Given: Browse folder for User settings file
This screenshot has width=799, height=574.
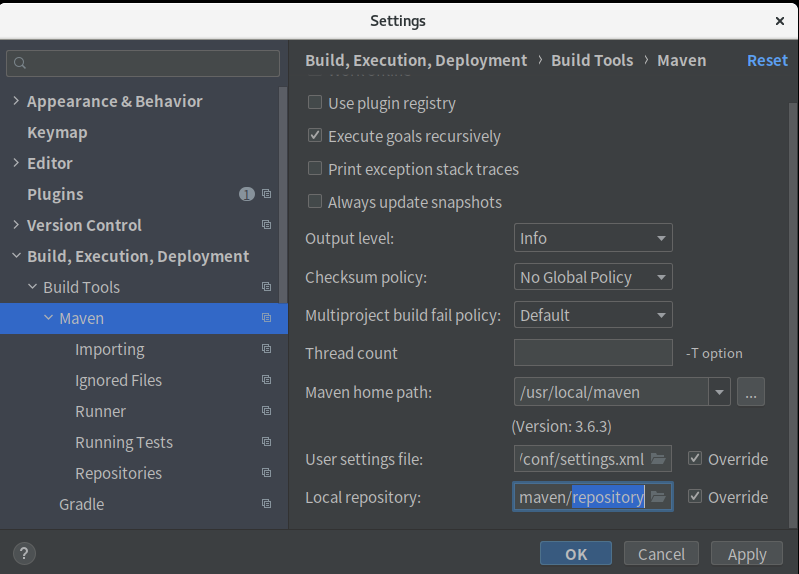Looking at the screenshot, I should click(x=658, y=459).
